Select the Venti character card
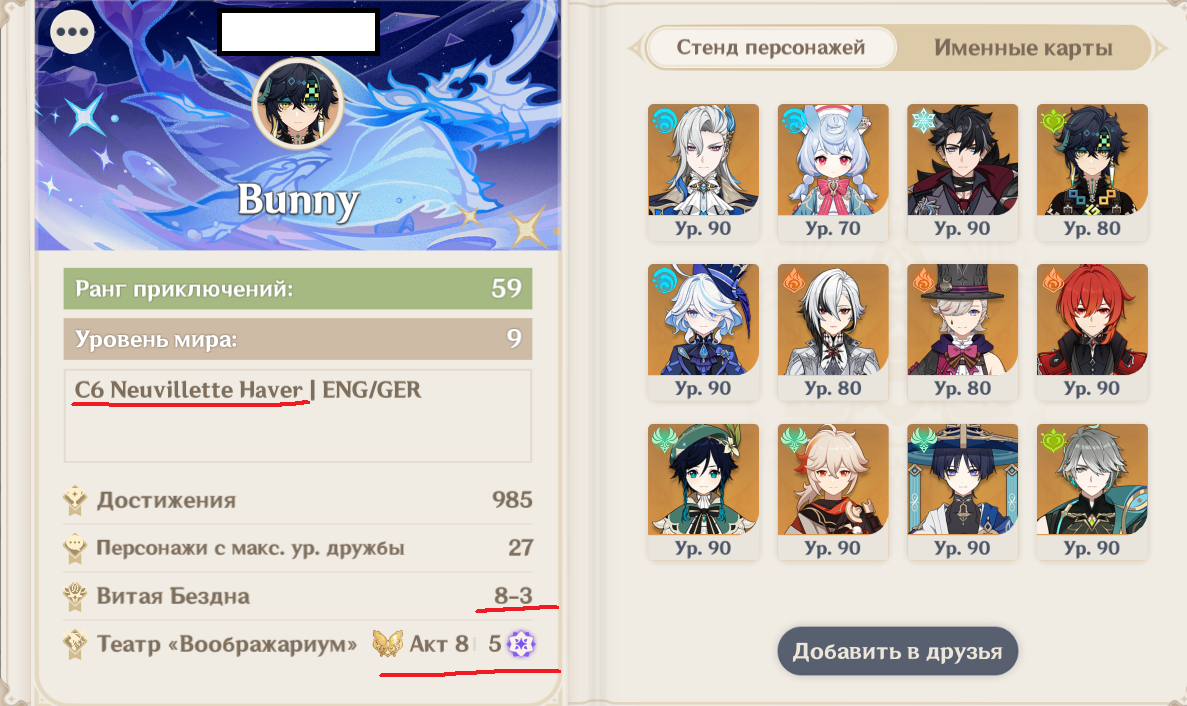The height and width of the screenshot is (706, 1187). [703, 492]
